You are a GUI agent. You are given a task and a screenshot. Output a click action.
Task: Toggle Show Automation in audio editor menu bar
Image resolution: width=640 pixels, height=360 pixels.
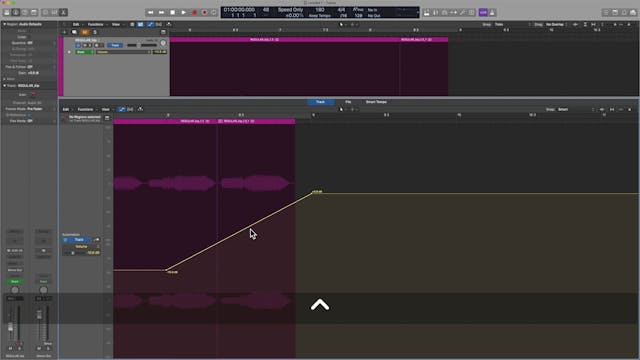pos(122,109)
